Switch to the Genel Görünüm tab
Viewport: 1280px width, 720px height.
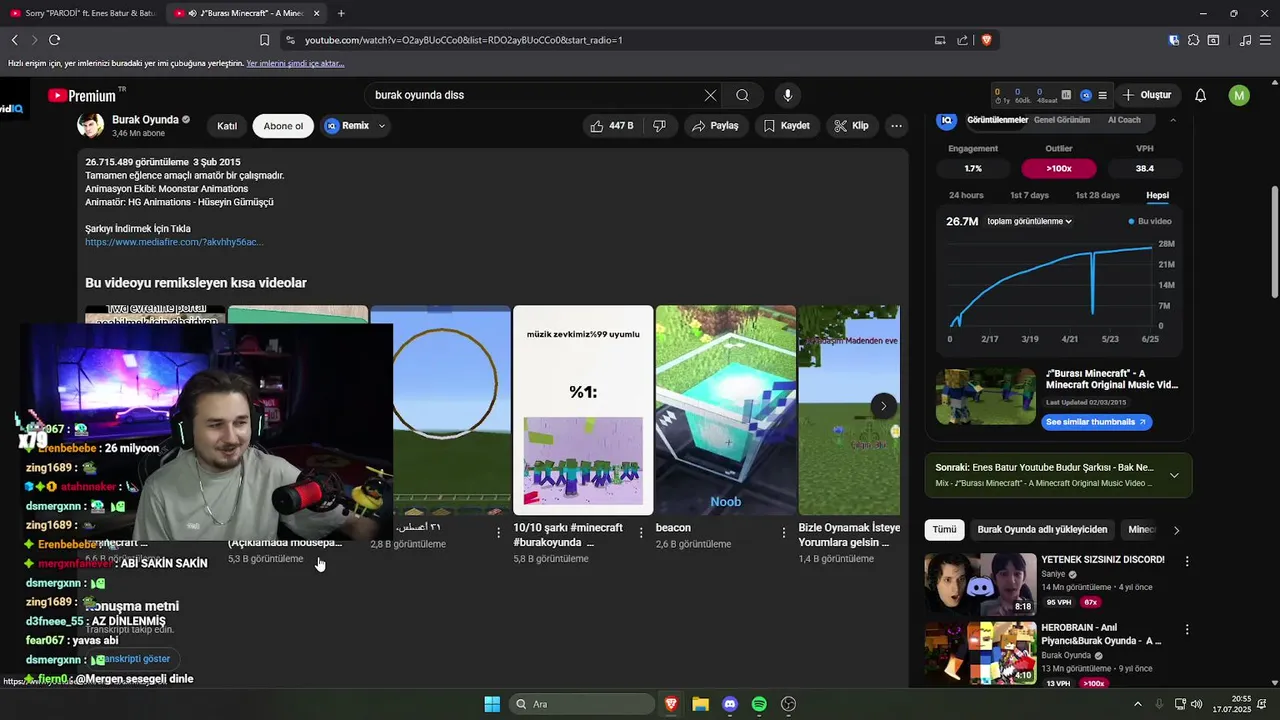(x=1061, y=120)
